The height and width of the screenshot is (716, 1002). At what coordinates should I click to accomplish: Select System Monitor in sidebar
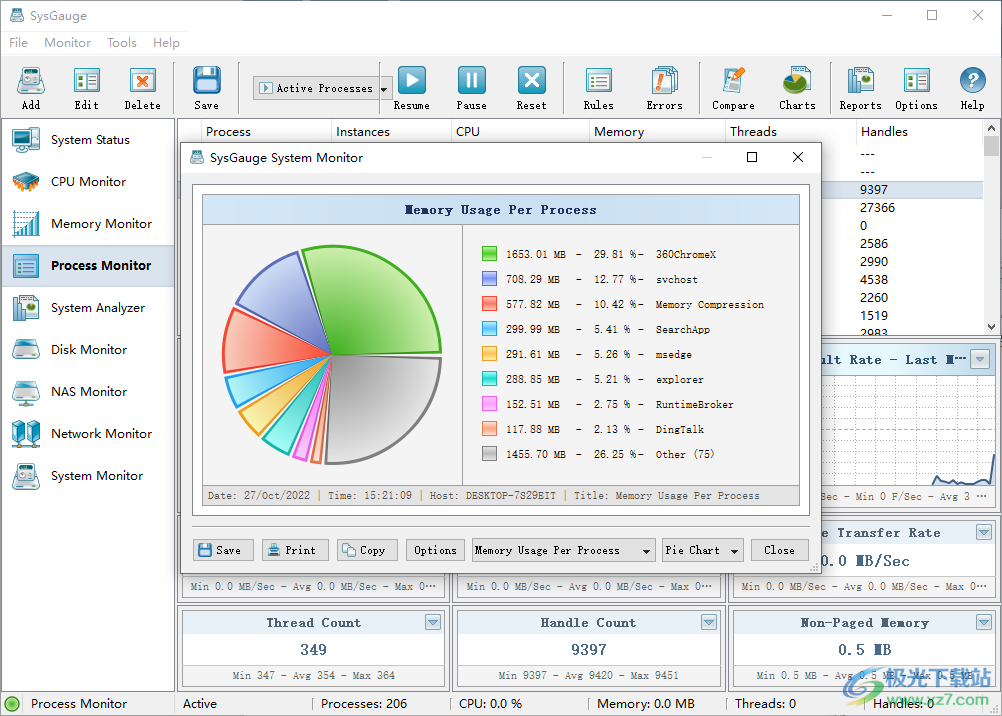tap(88, 476)
